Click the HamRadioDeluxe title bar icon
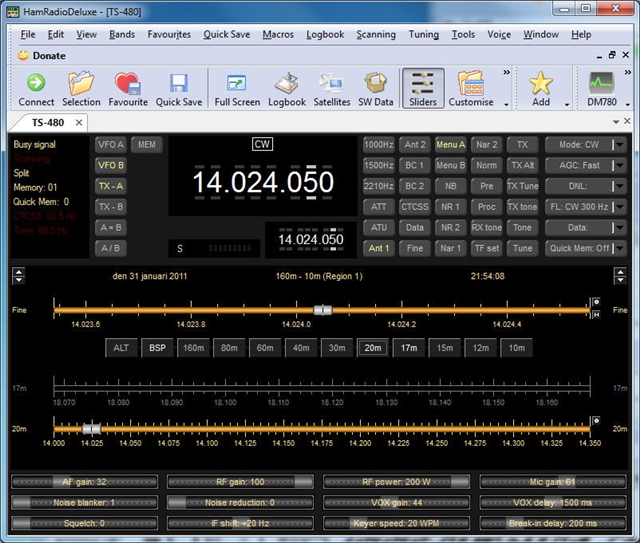 tap(13, 11)
